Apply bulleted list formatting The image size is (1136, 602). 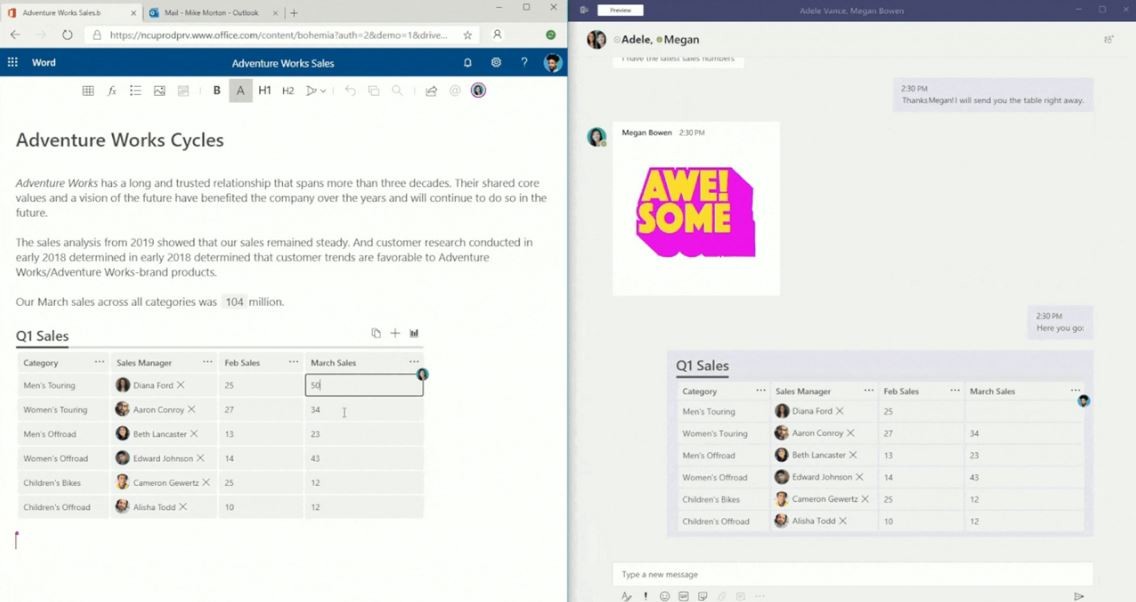tap(135, 91)
